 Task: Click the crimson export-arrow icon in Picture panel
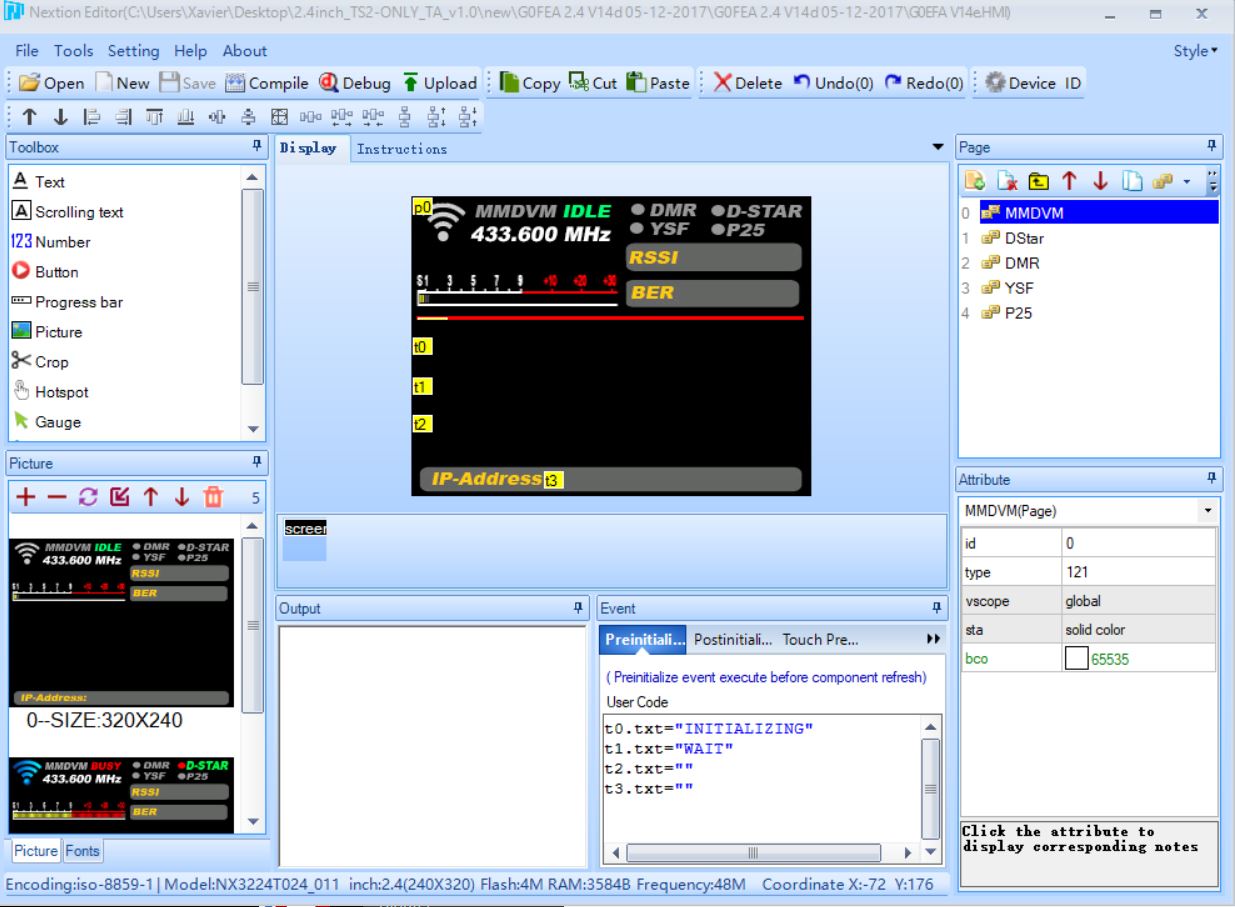pyautogui.click(x=118, y=497)
